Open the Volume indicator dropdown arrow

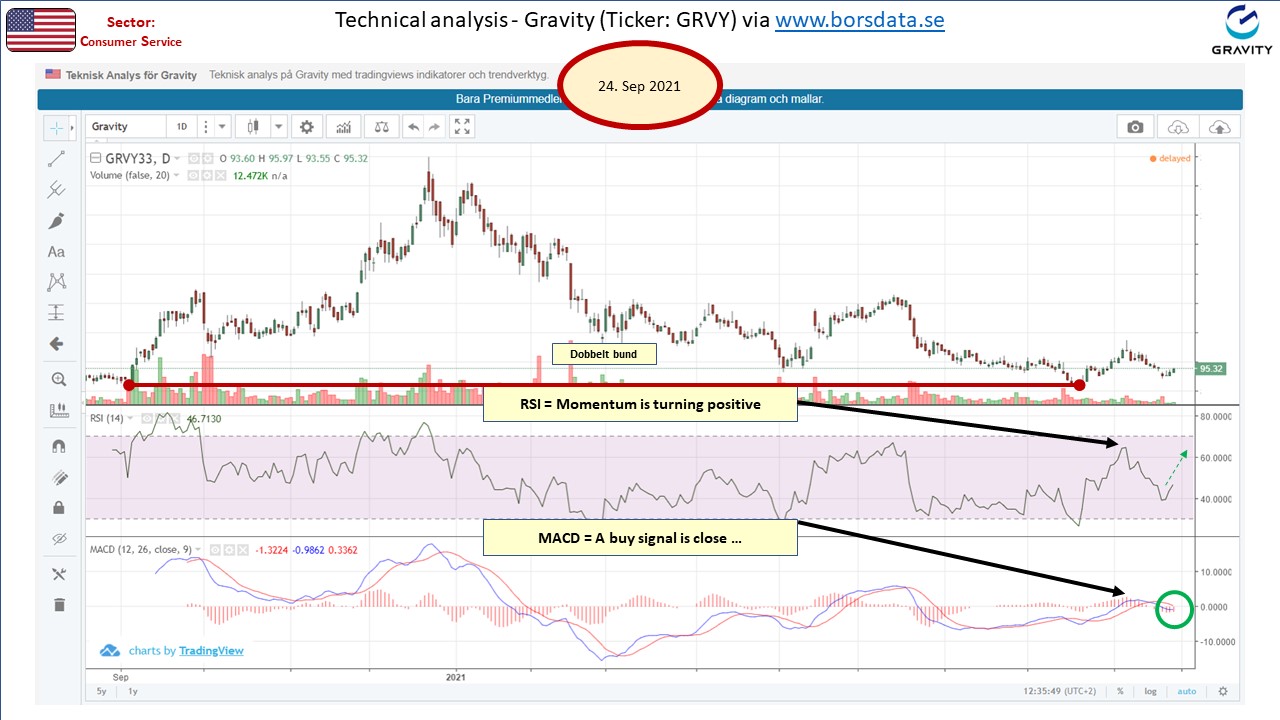[177, 175]
